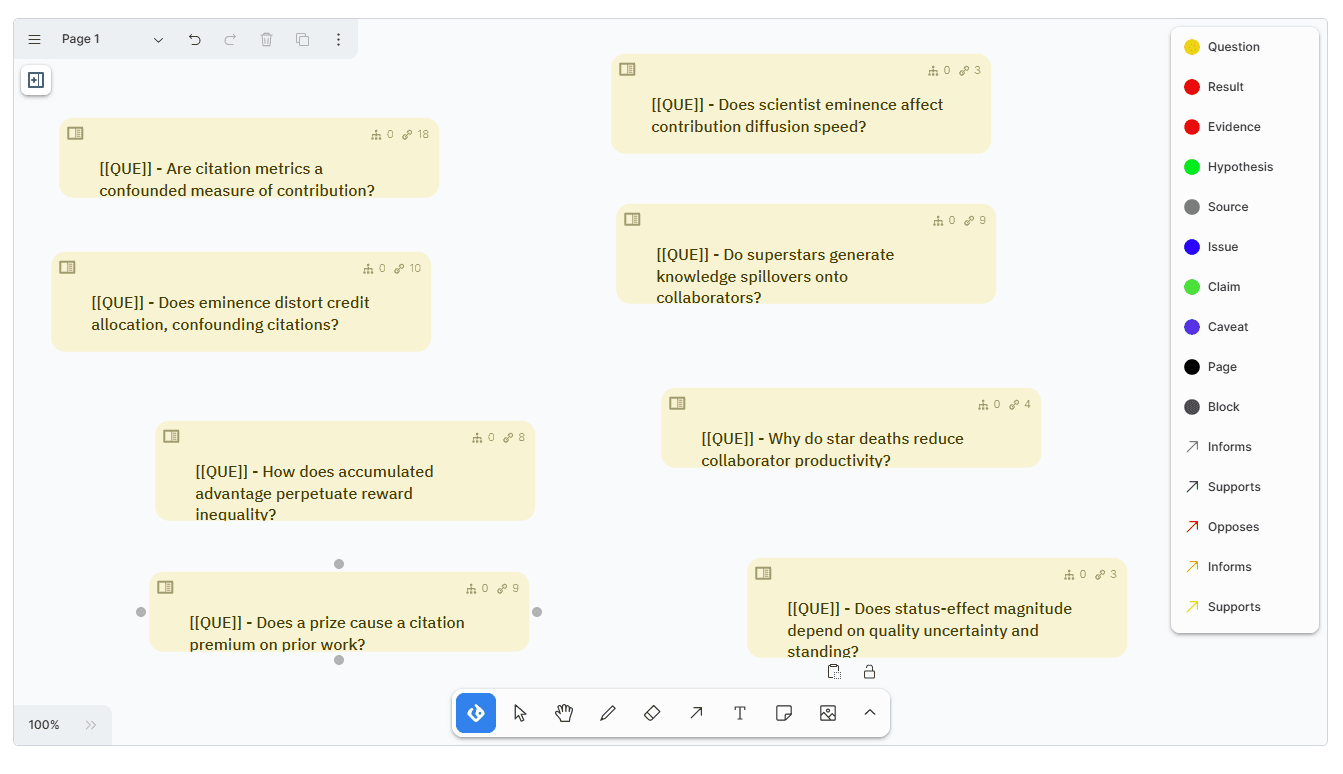Expand the Page 1 dropdown
The image size is (1343, 774).
coord(112,39)
